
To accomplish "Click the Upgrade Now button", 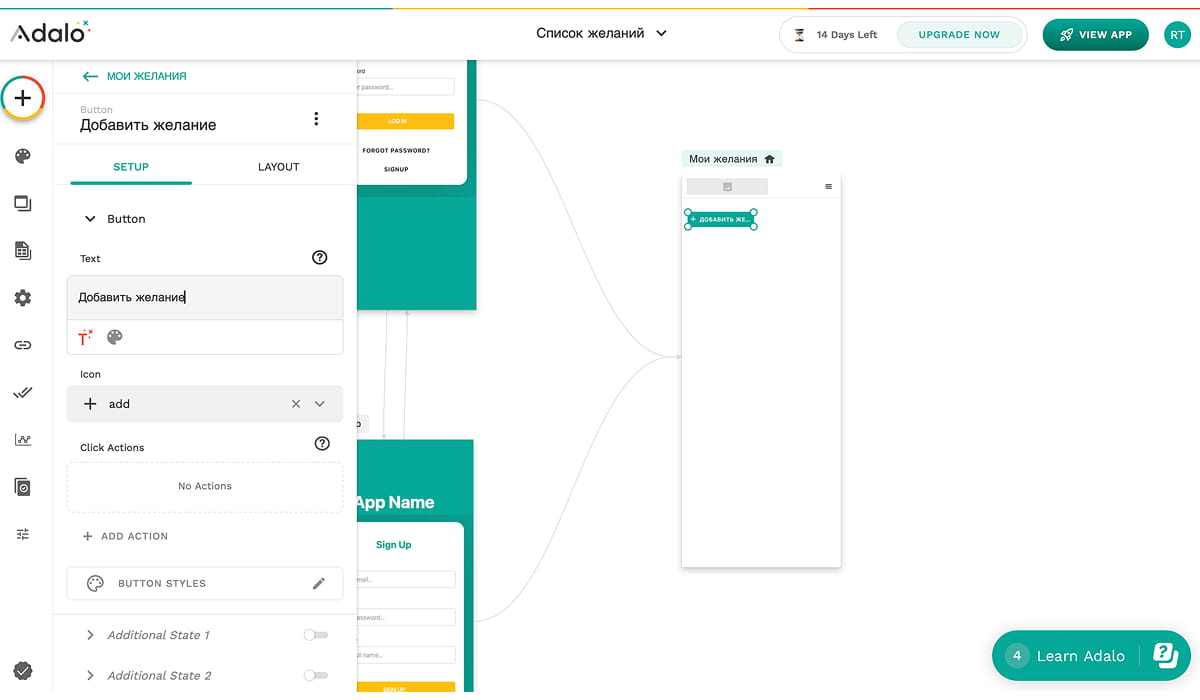I will click(x=958, y=35).
